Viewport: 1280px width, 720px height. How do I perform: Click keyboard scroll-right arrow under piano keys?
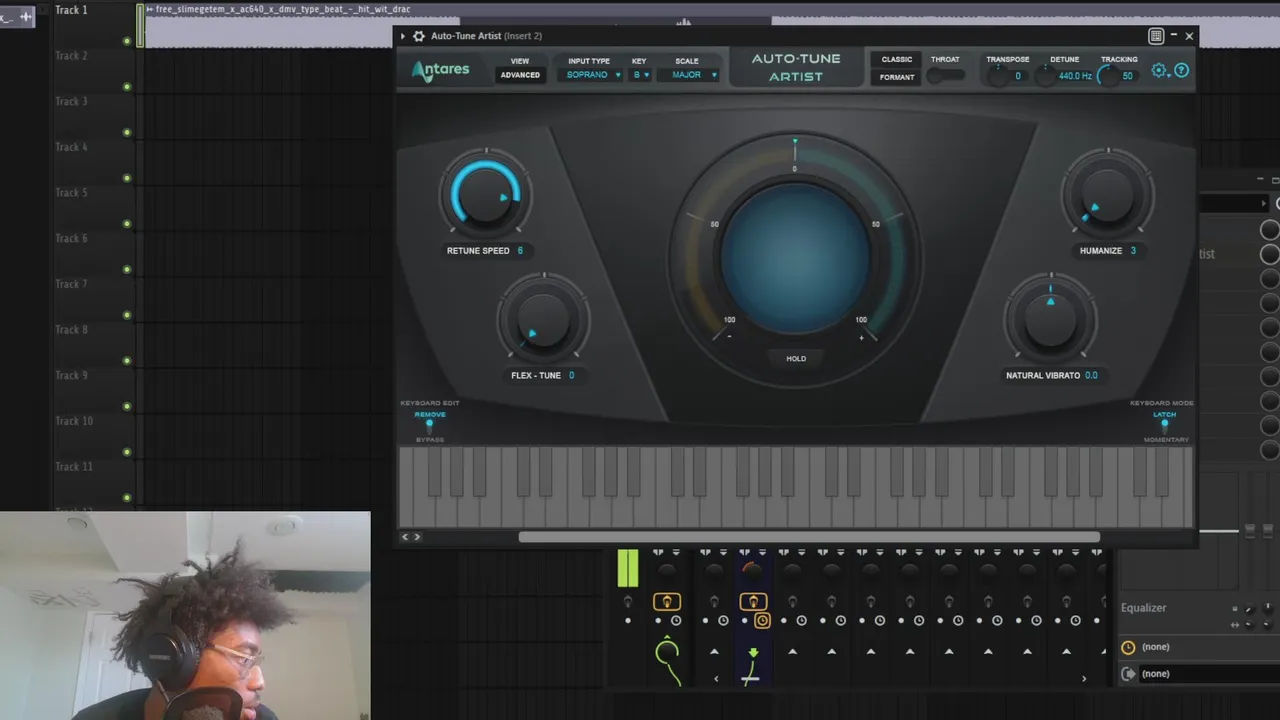pyautogui.click(x=417, y=537)
